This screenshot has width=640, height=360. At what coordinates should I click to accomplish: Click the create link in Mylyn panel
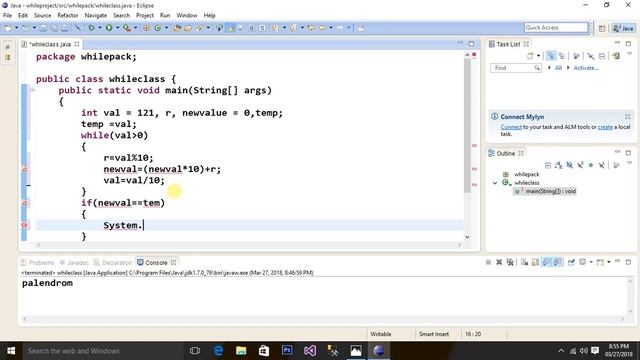click(x=605, y=127)
